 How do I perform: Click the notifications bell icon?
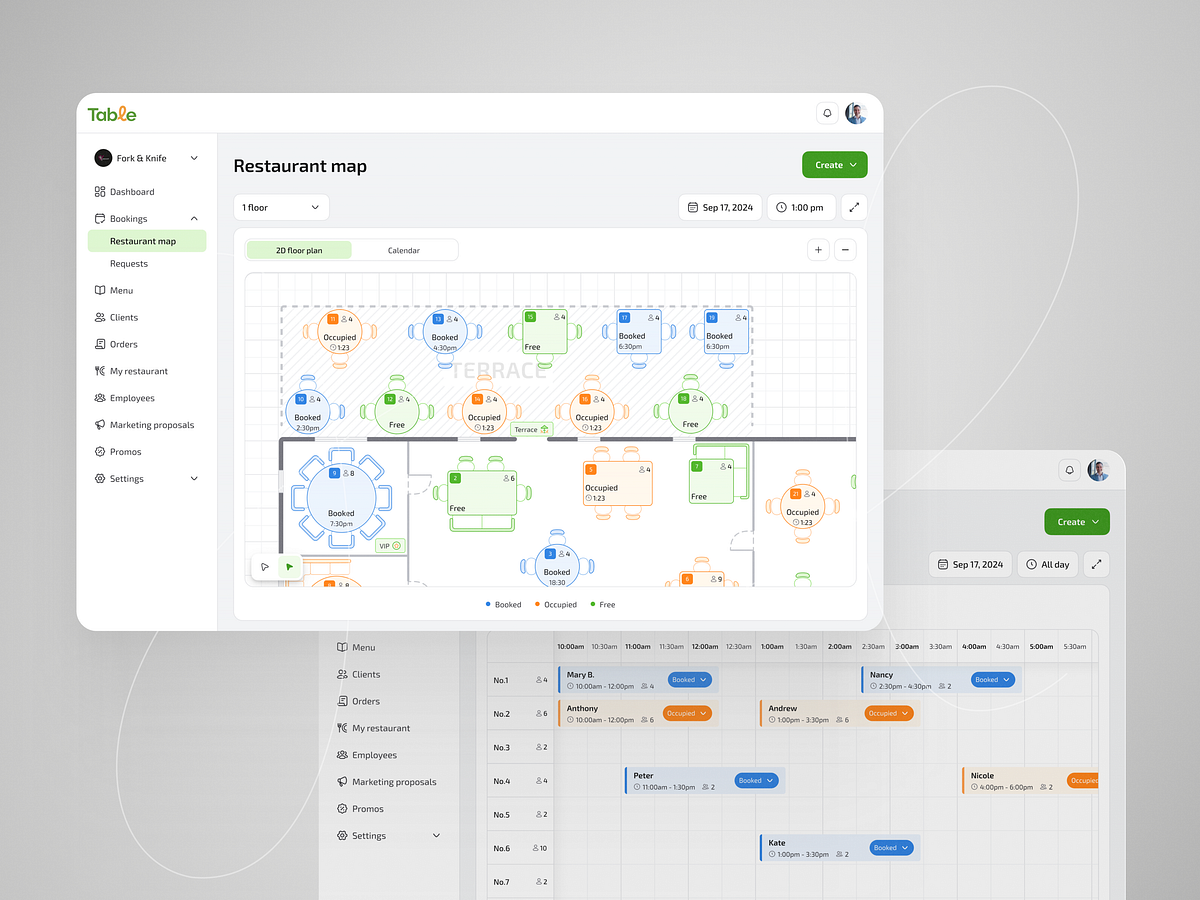827,113
